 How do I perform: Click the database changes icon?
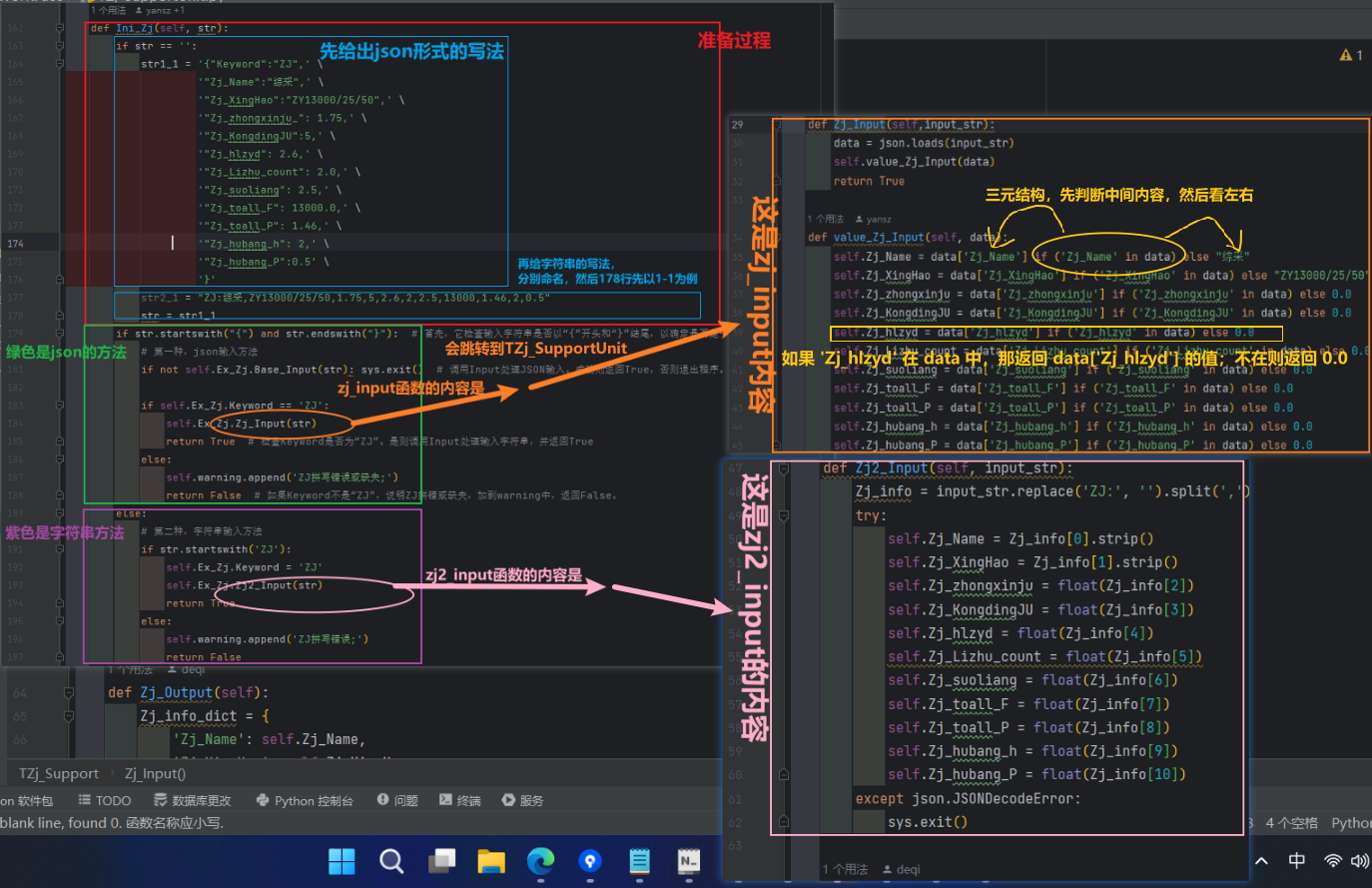(161, 800)
